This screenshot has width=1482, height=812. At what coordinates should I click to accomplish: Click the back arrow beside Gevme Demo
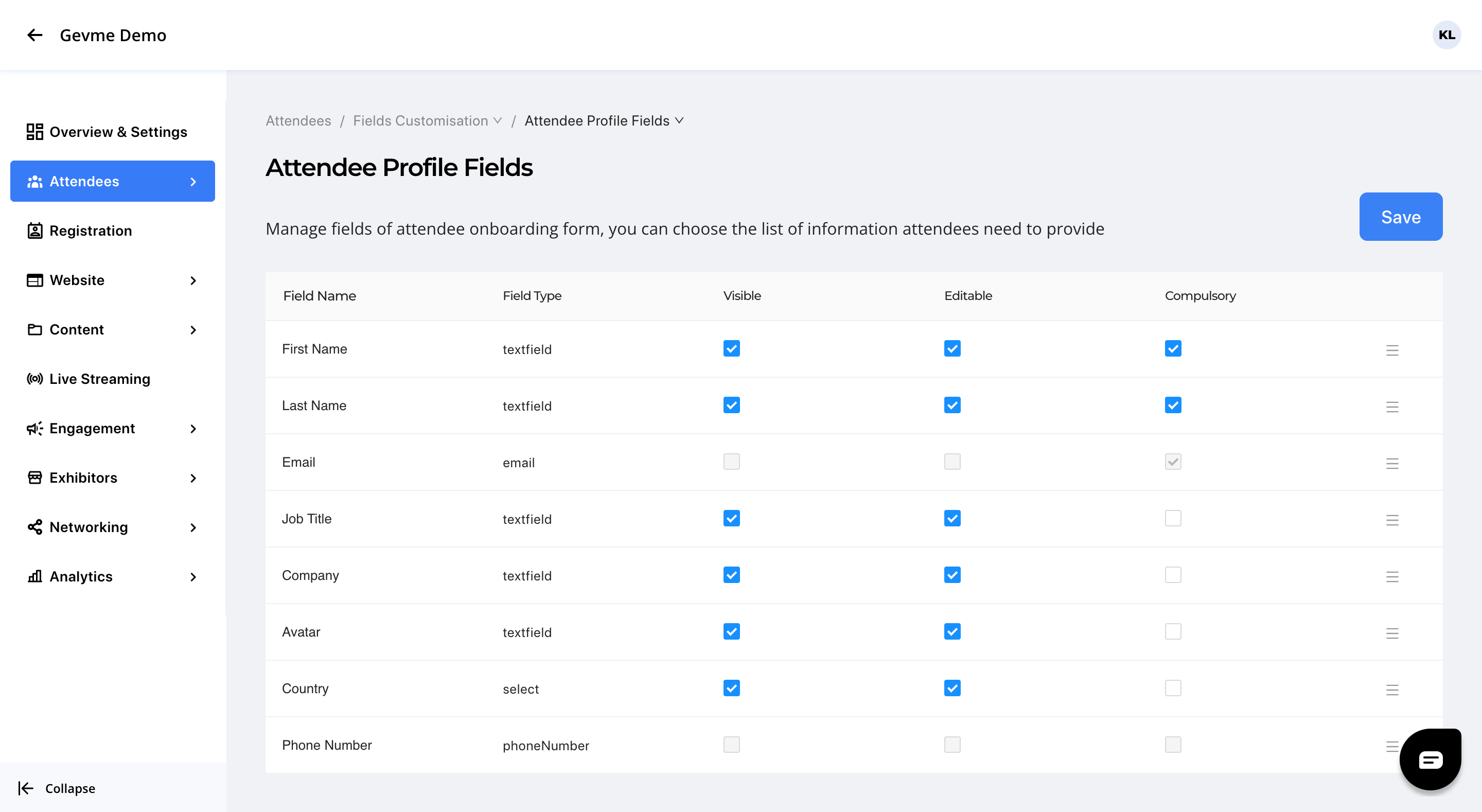point(35,35)
